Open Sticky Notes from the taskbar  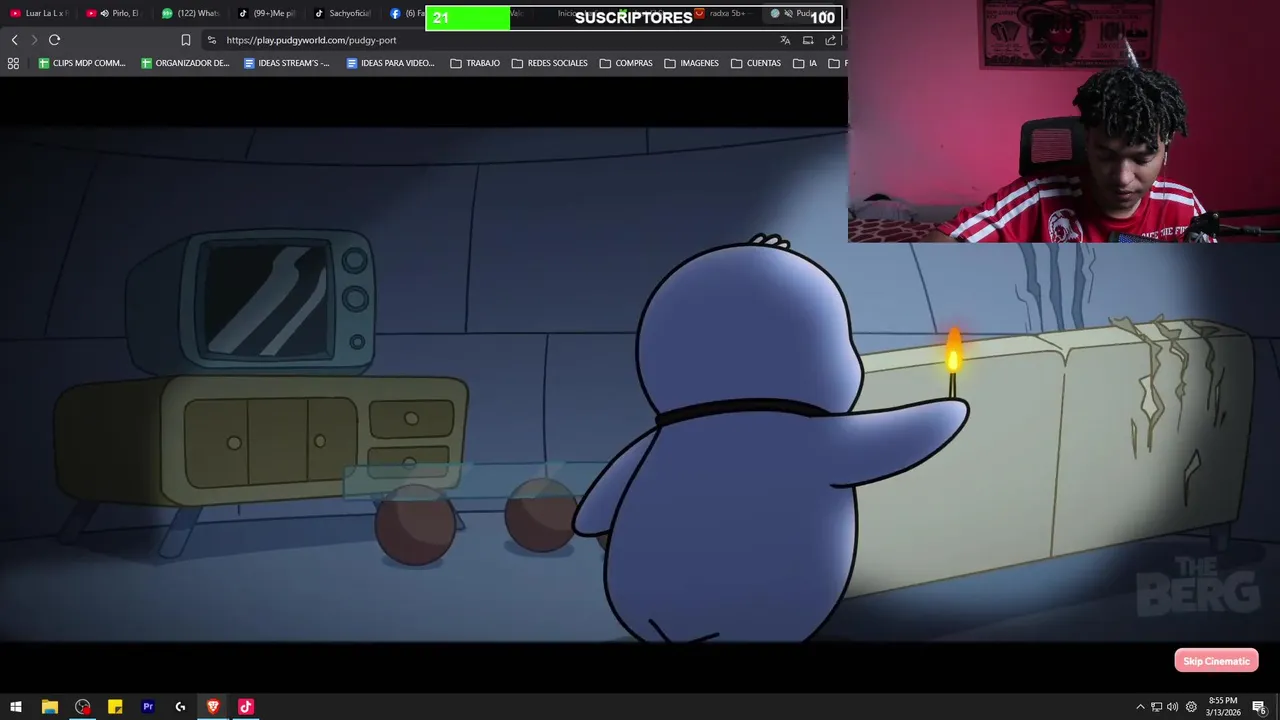coord(115,707)
